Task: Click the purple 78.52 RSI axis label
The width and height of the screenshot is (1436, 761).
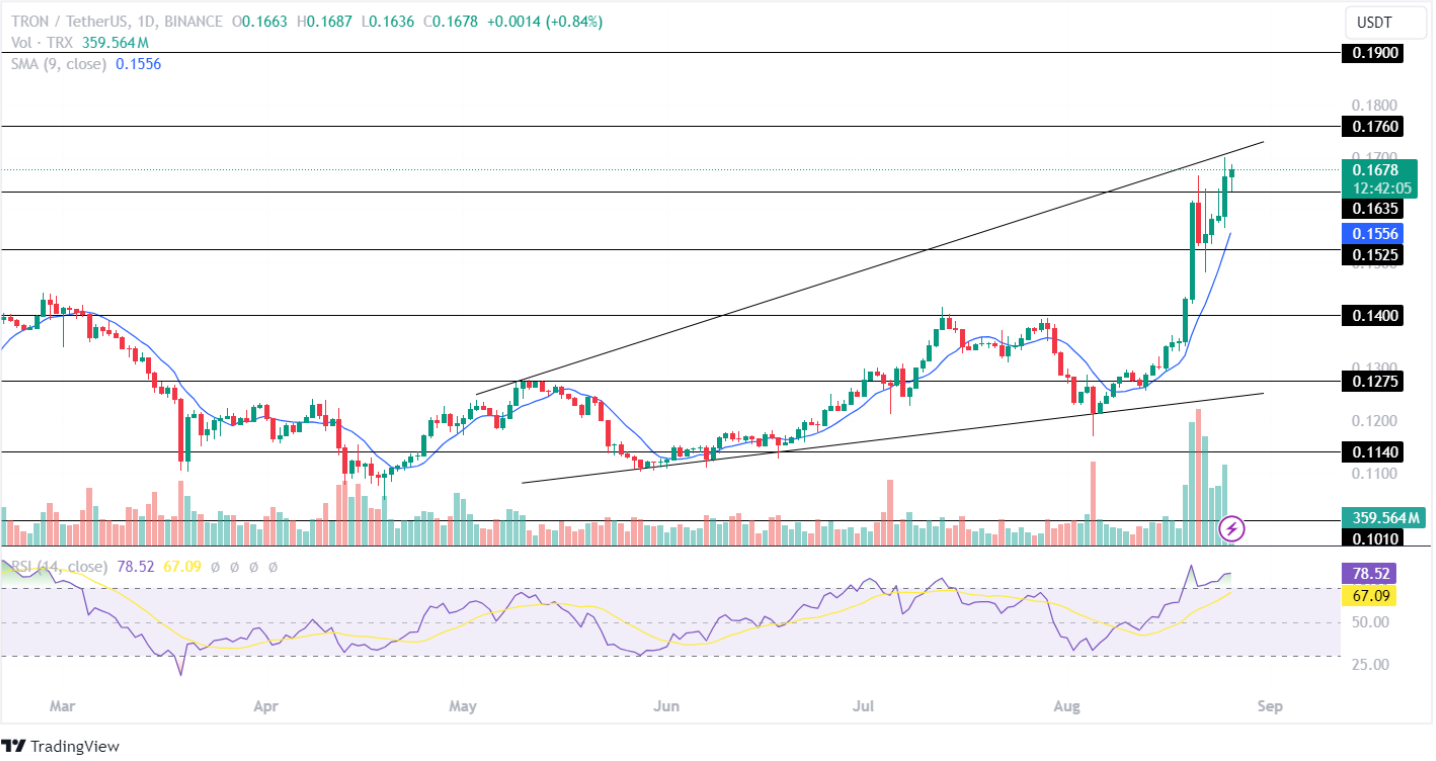Action: pos(1370,575)
